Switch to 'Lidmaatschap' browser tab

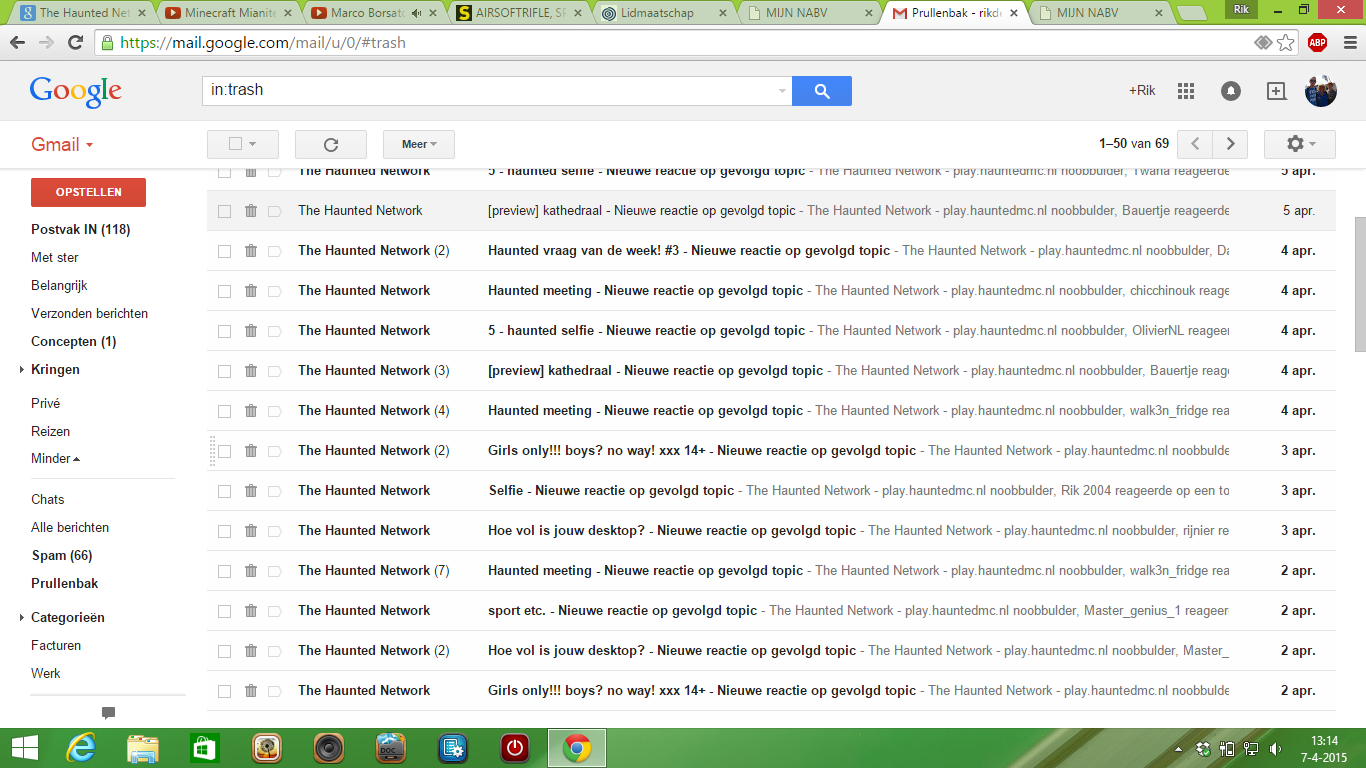click(x=665, y=13)
